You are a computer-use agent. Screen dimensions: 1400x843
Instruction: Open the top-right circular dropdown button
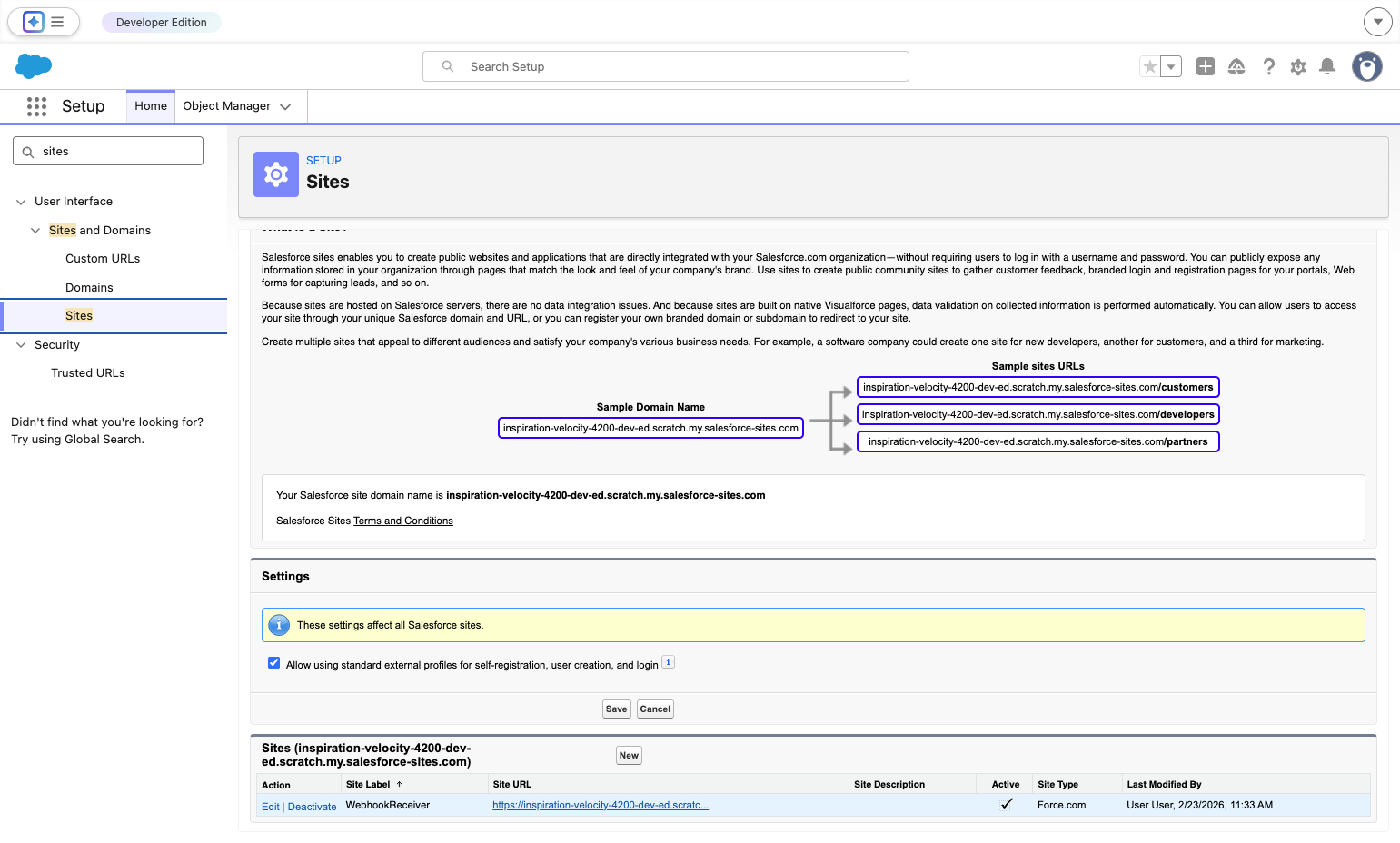point(1378,22)
